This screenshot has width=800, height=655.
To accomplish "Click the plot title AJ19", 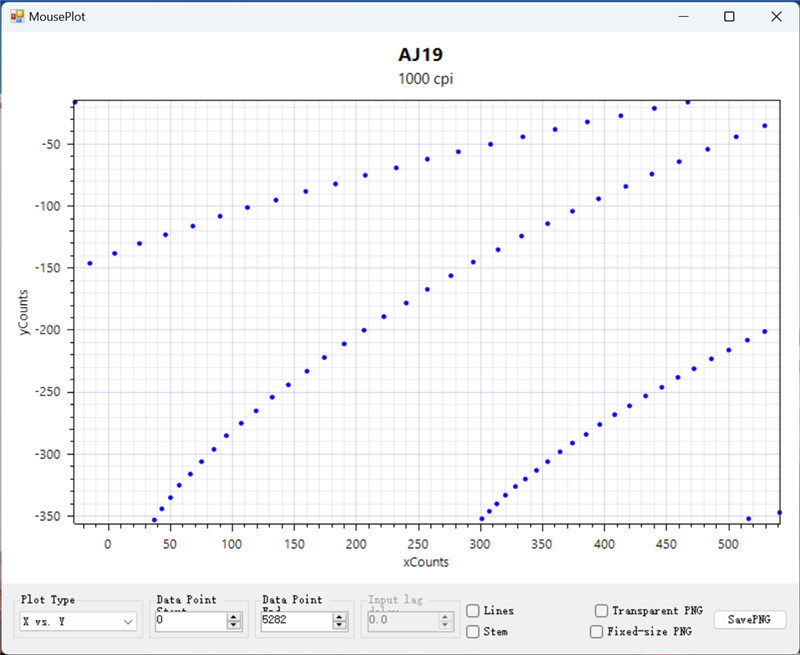I will point(420,55).
